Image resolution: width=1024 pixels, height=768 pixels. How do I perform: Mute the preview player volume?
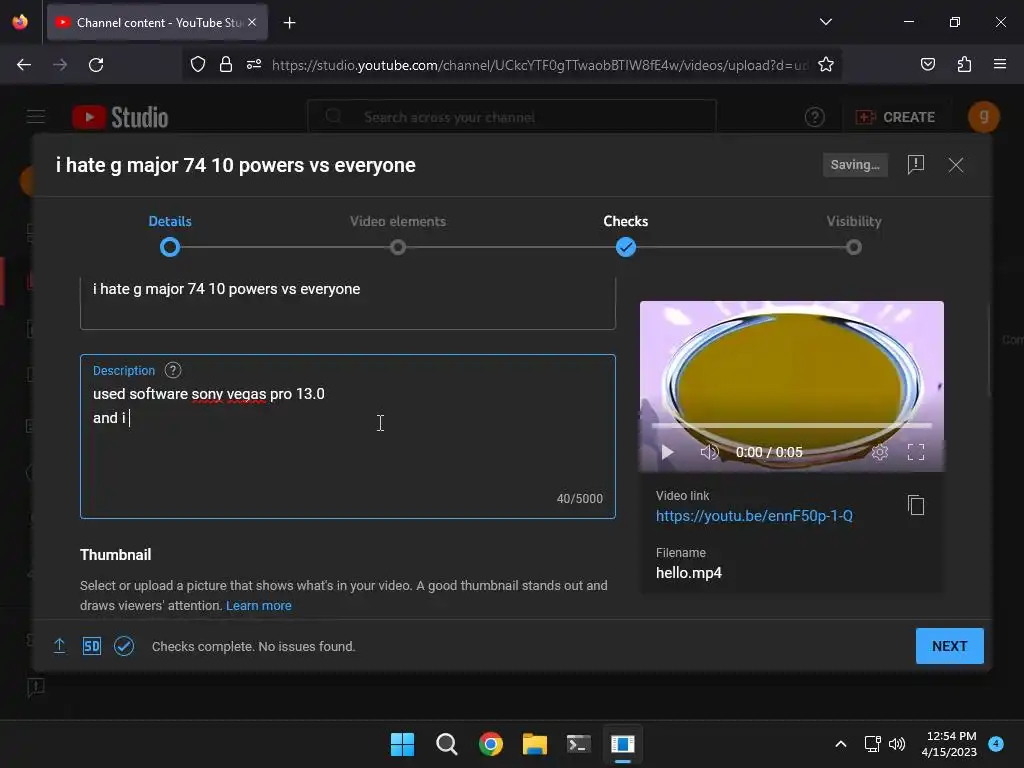click(709, 452)
